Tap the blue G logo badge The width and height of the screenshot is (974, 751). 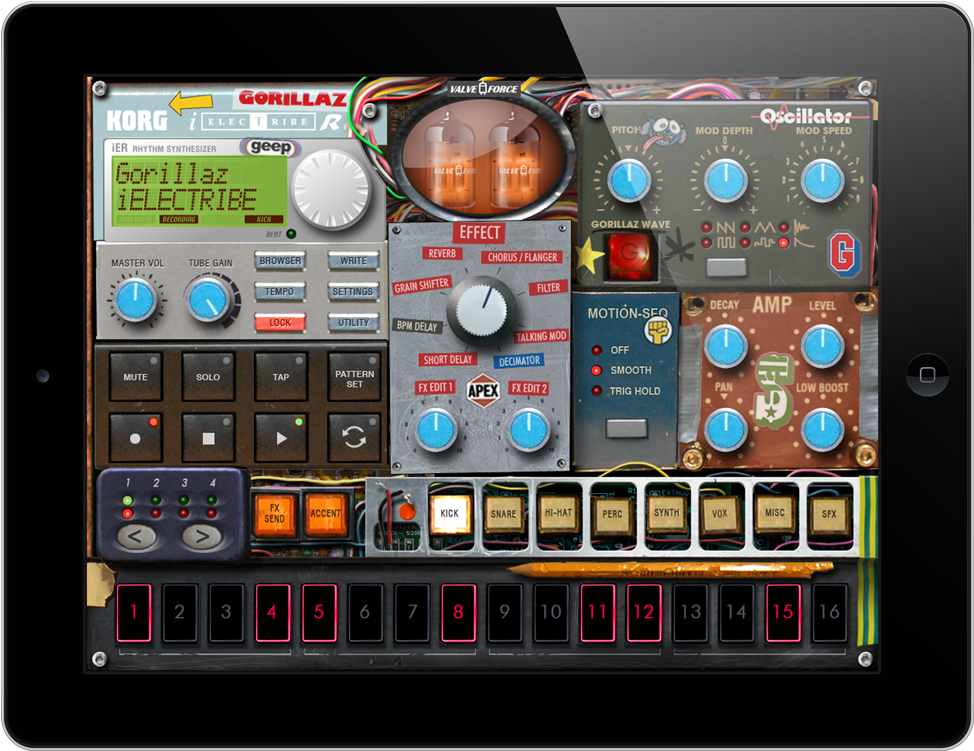[x=845, y=253]
